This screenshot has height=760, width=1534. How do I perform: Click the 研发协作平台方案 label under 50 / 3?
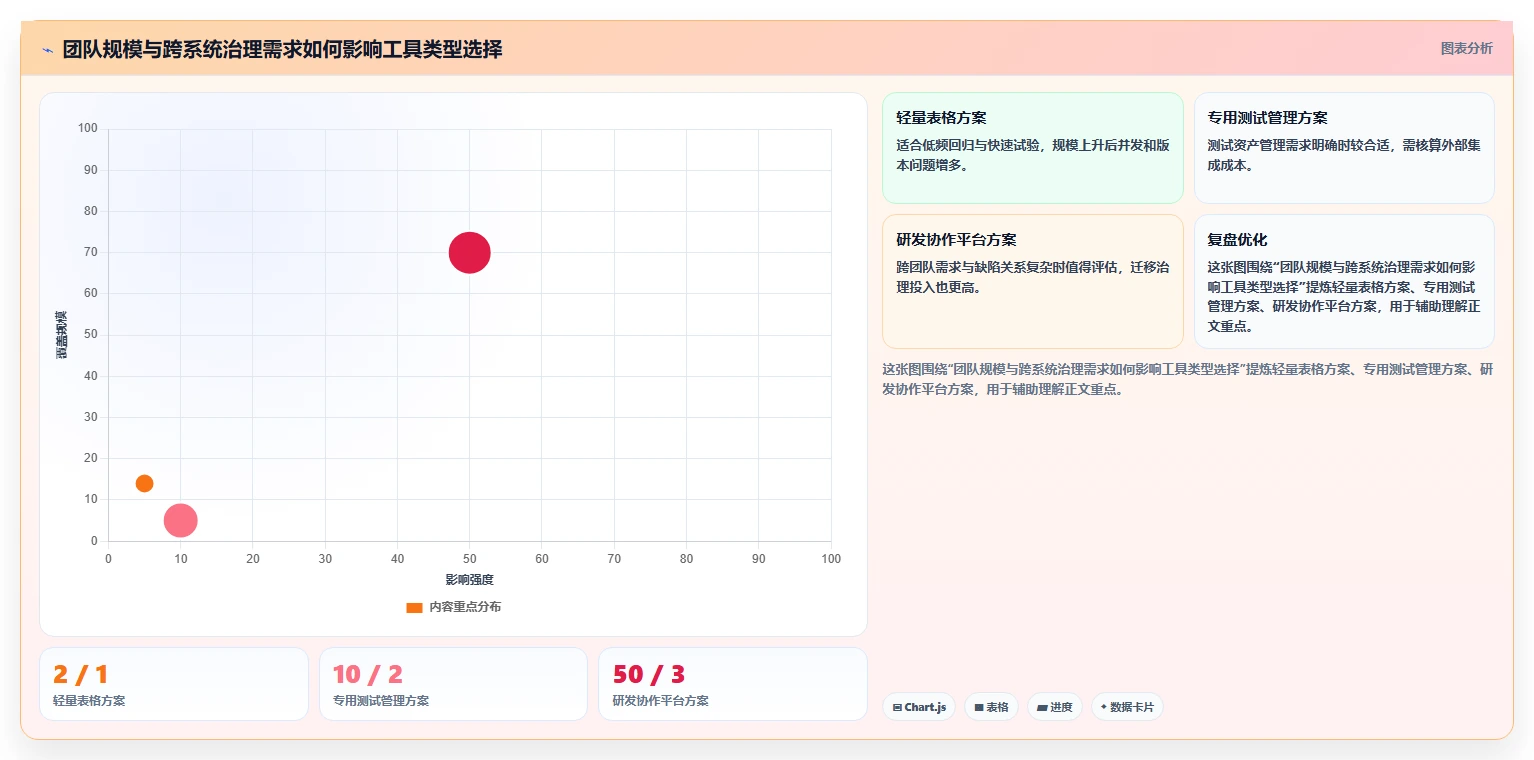pyautogui.click(x=660, y=701)
